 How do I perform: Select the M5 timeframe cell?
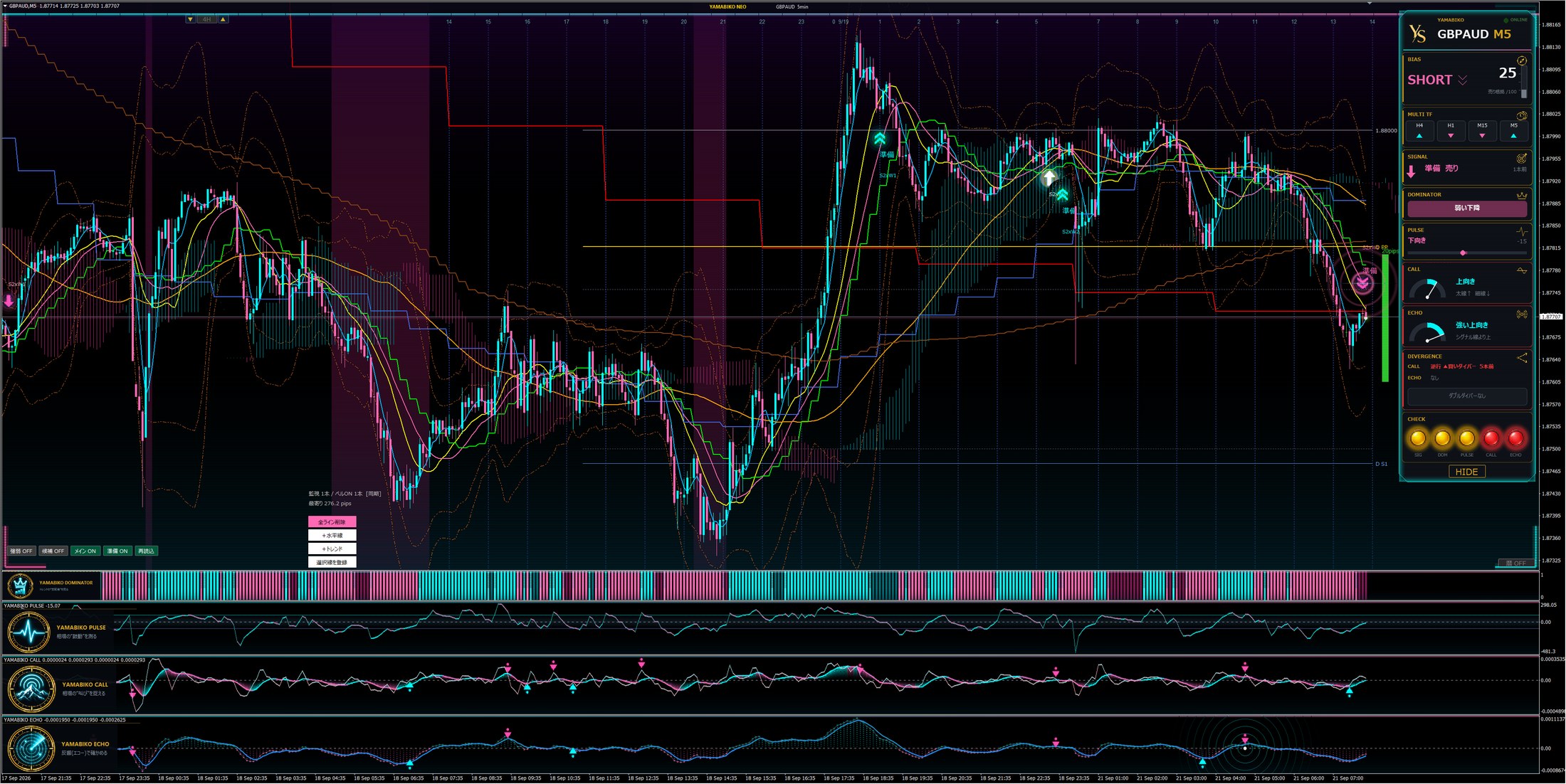coord(1513,130)
